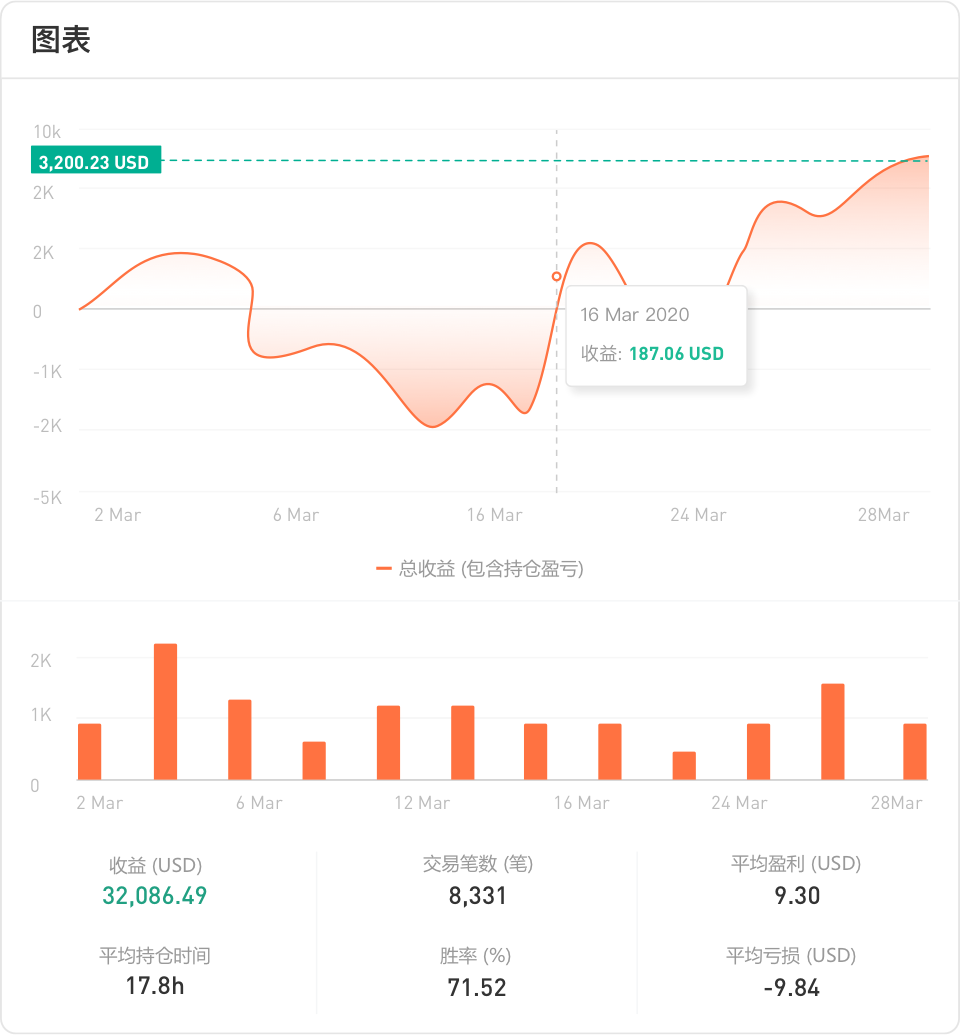Click the 收益 (USD) stat label

(155, 865)
